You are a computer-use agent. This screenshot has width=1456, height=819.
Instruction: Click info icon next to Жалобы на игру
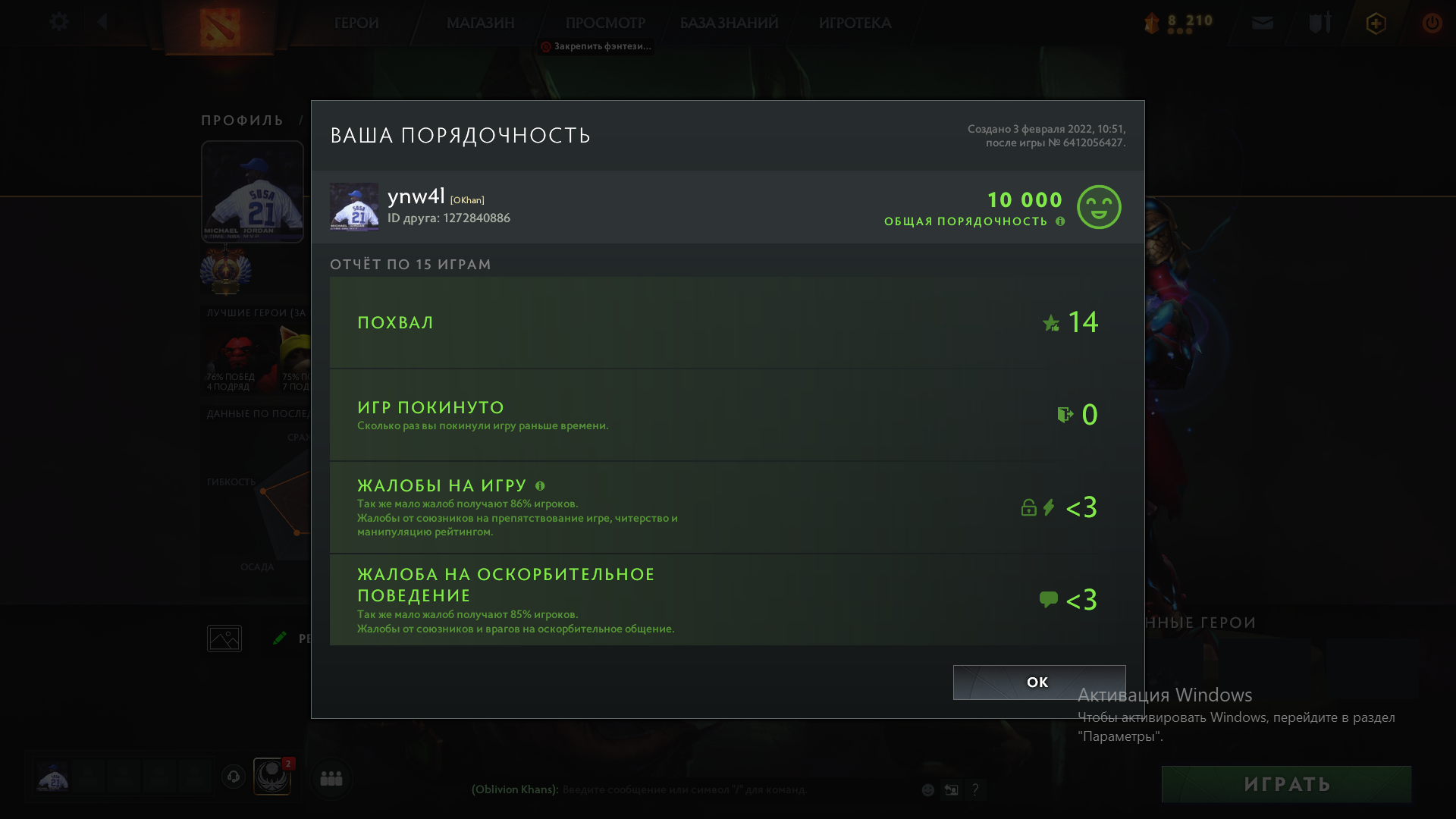click(540, 486)
